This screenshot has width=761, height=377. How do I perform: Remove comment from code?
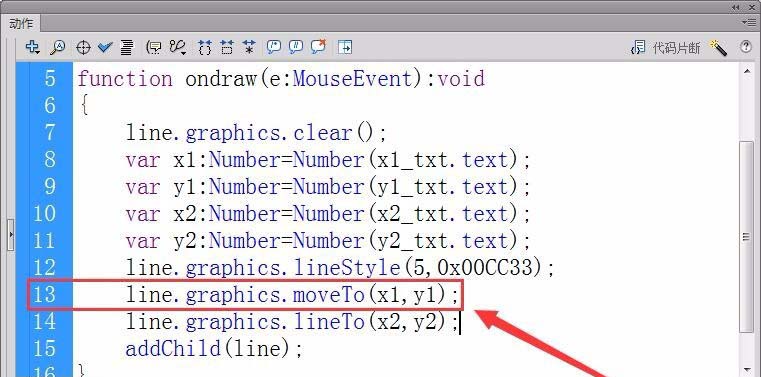318,47
